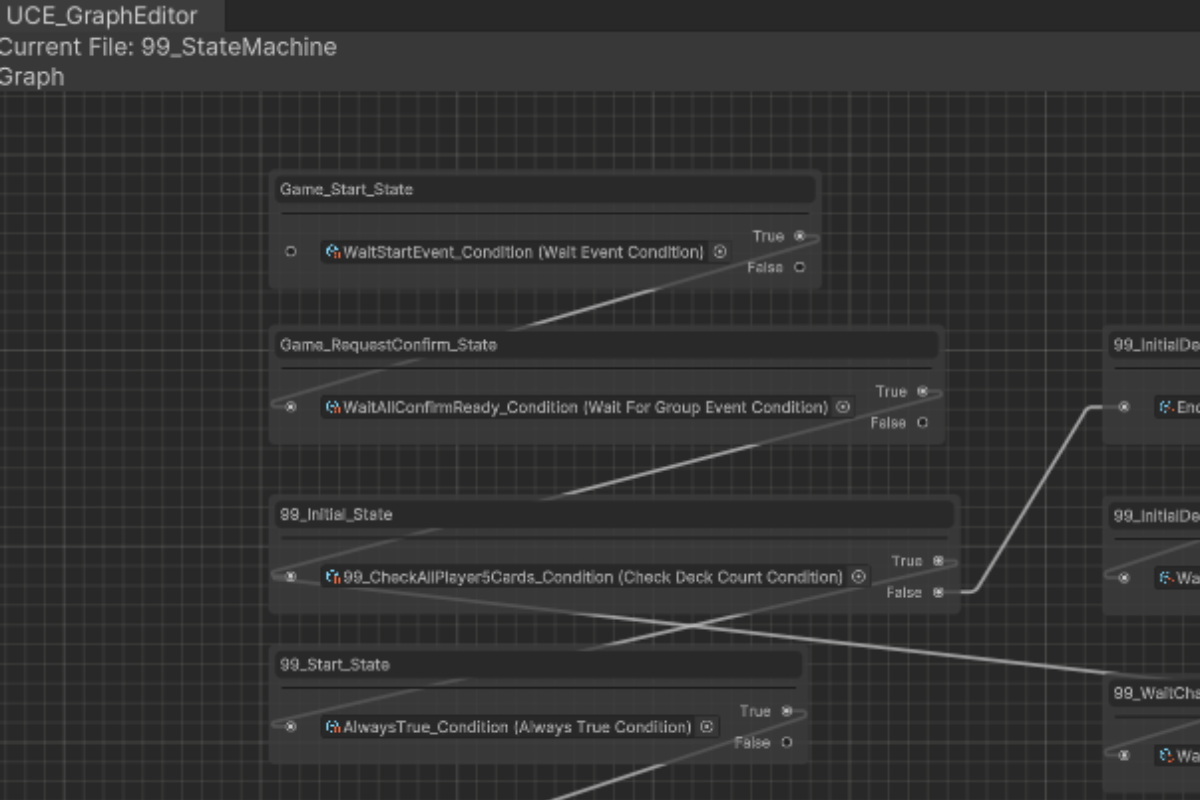Click the asset icon beside AlwaysTrue_Condition
The width and height of the screenshot is (1200, 800).
(x=333, y=727)
